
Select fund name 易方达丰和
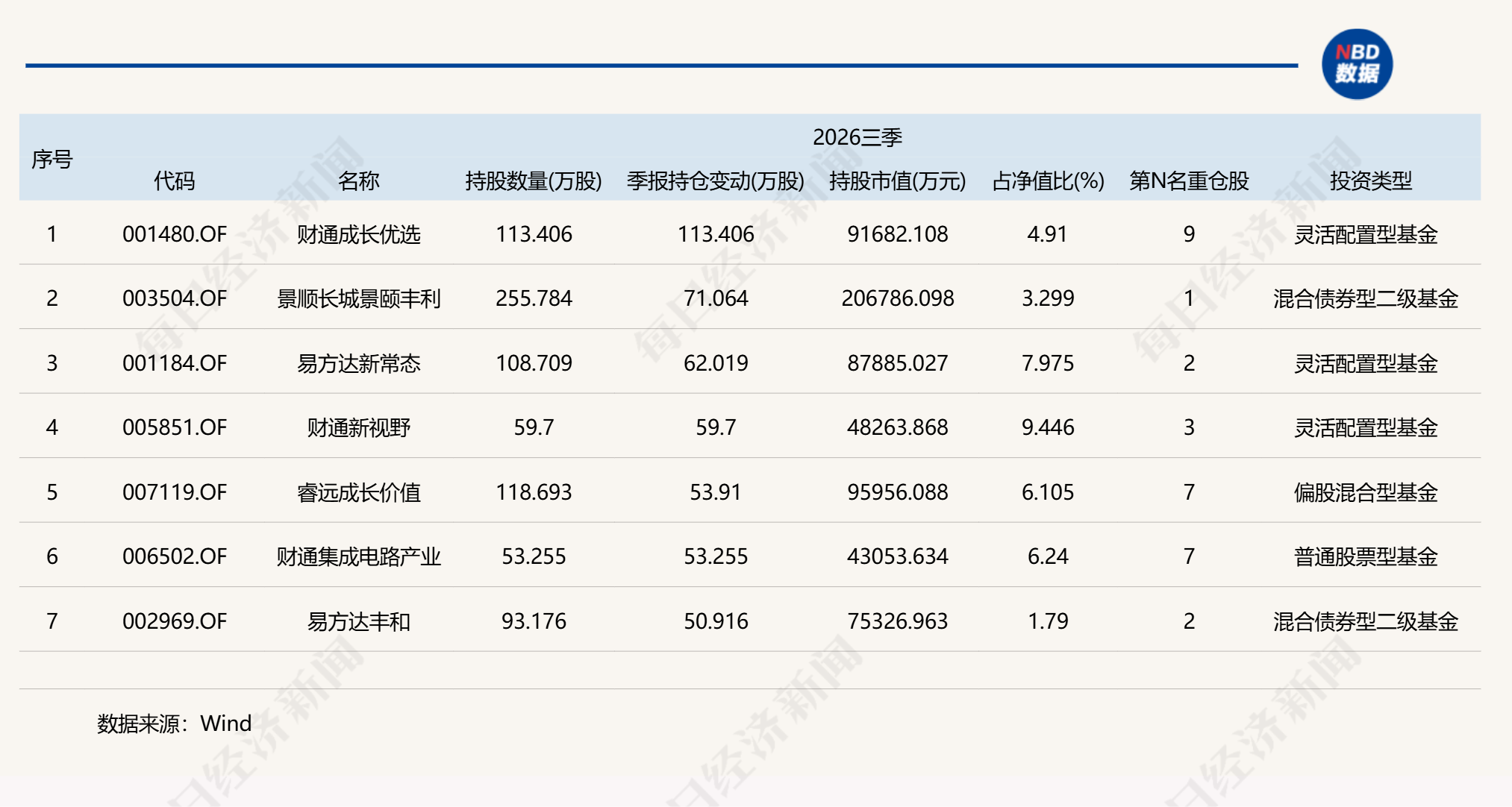point(359,621)
